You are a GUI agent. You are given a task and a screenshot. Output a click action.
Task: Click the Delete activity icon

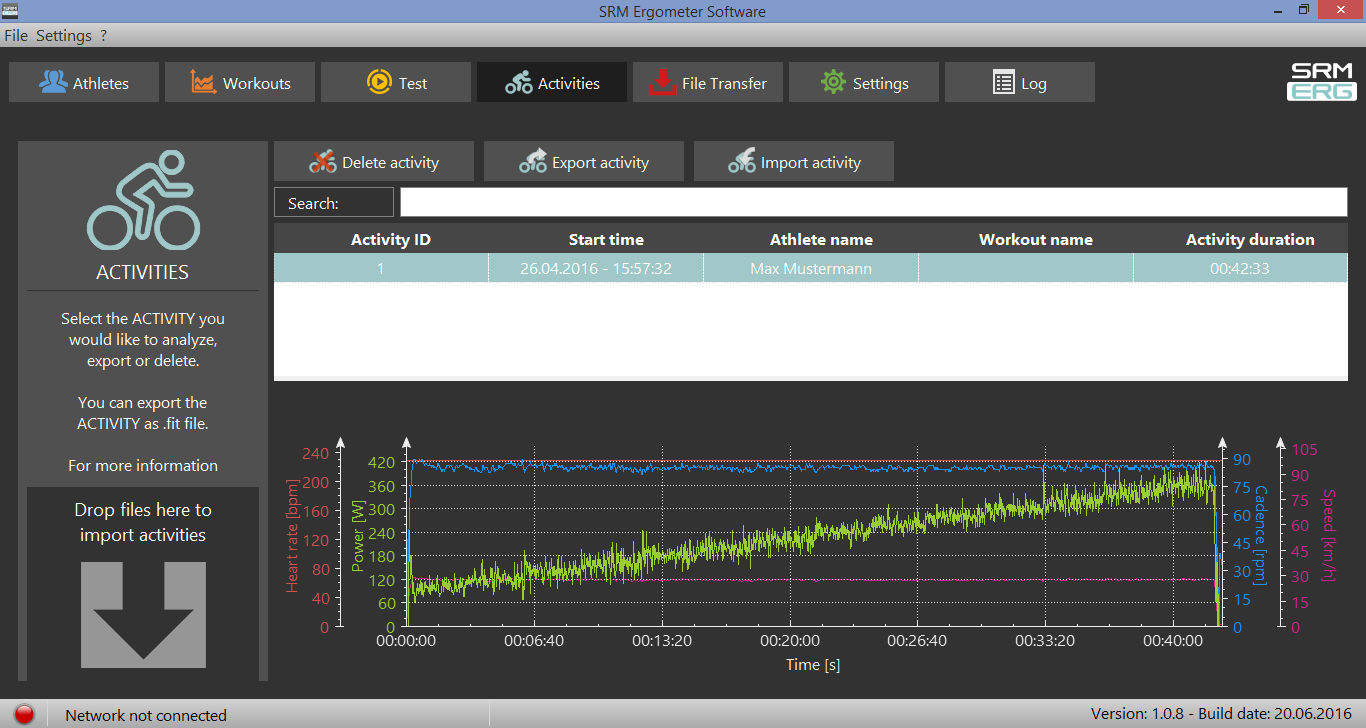click(x=323, y=161)
